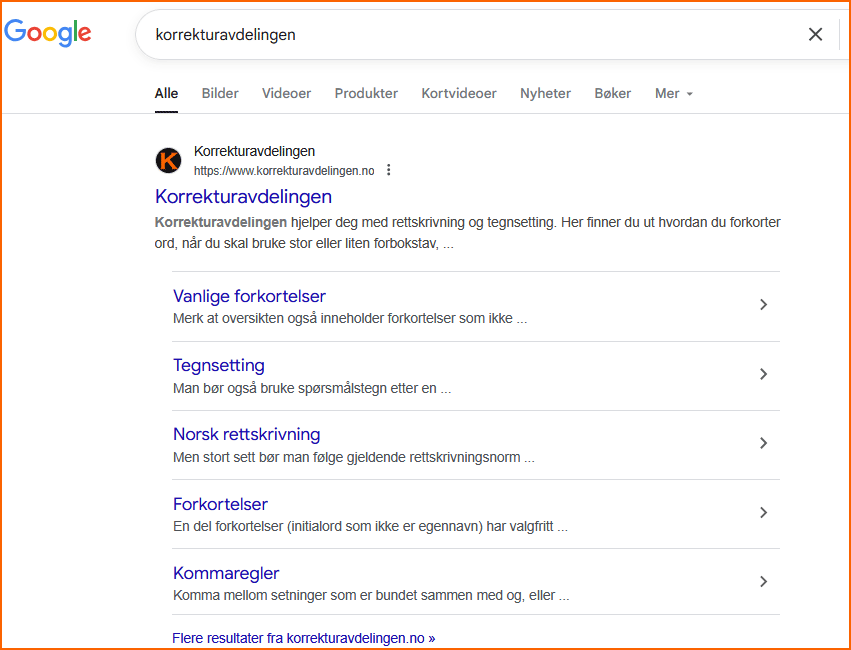Click the chevron next to Vanlige forkortelser
Screen dimensions: 851x650
coord(763,304)
